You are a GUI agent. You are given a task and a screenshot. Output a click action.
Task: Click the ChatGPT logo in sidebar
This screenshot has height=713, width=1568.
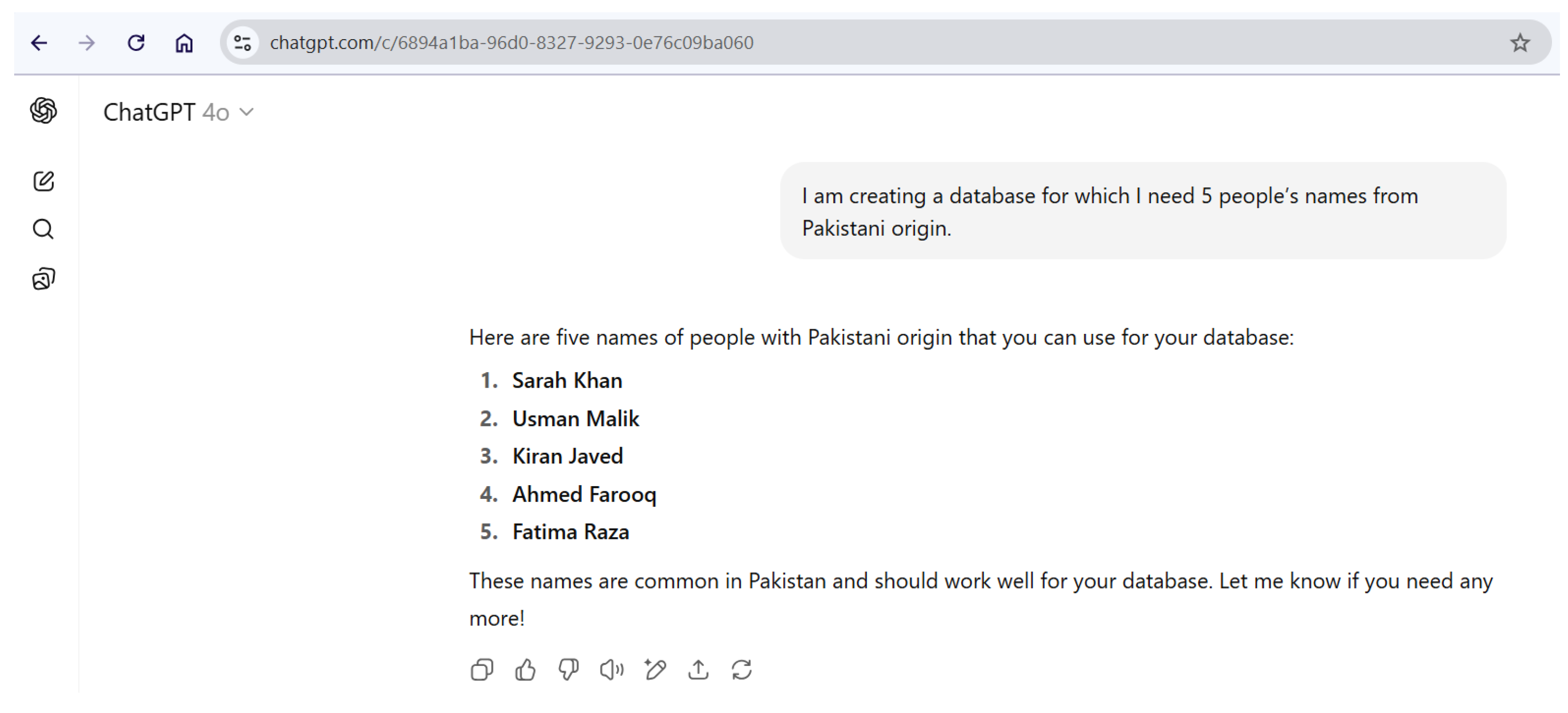pyautogui.click(x=43, y=111)
